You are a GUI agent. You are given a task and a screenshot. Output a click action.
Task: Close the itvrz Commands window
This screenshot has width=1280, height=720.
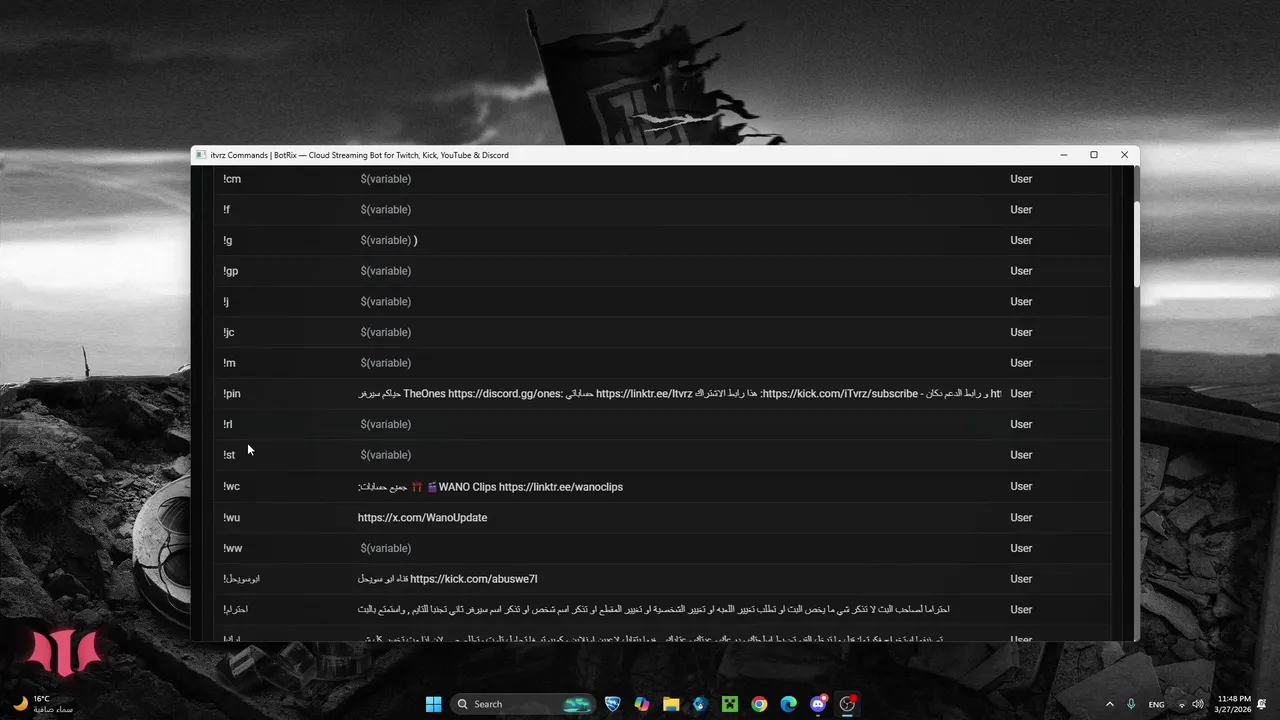1124,155
